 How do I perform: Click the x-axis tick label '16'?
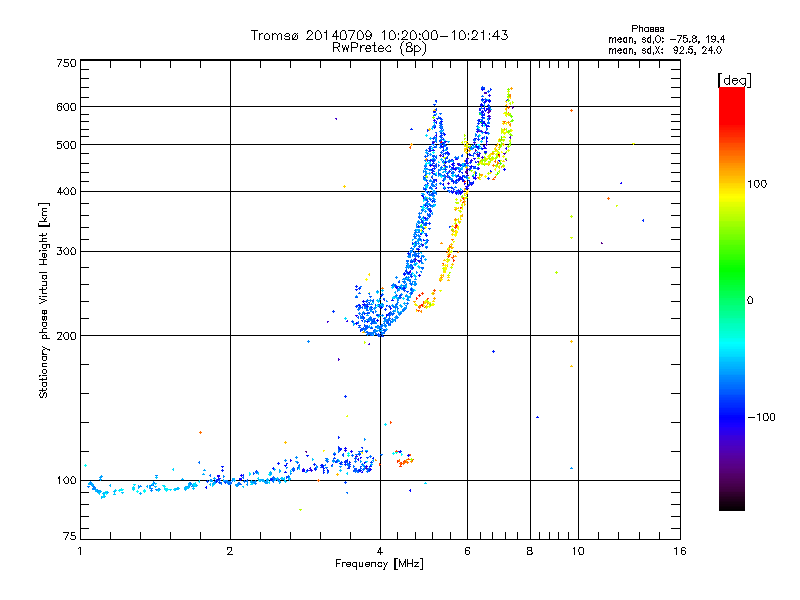pos(680,551)
